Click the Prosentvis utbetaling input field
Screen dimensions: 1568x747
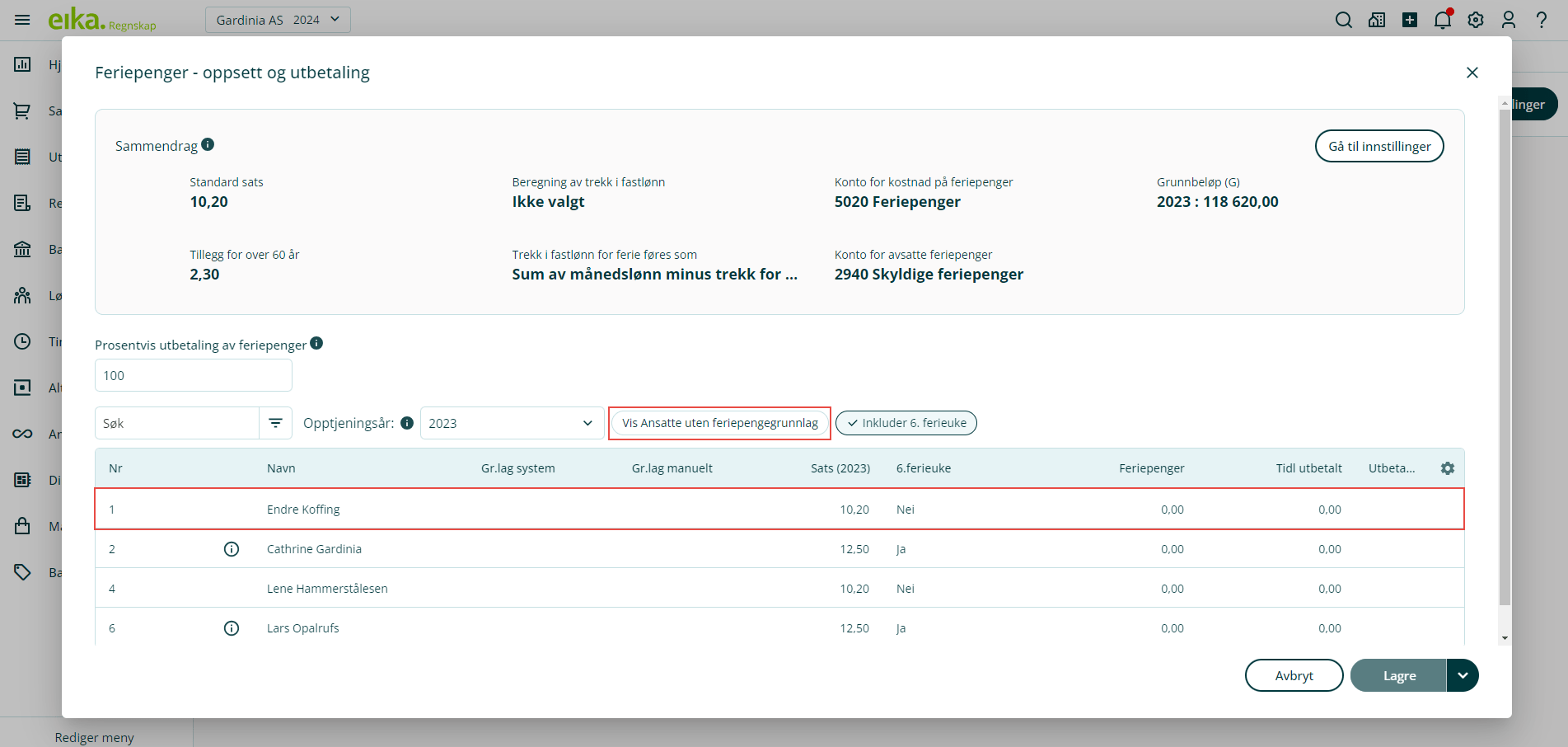coord(194,375)
